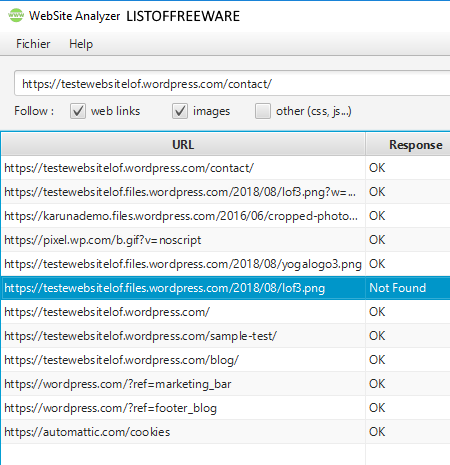Select the karunademo.files.wordpress.com row
450x465 pixels.
[226, 216]
